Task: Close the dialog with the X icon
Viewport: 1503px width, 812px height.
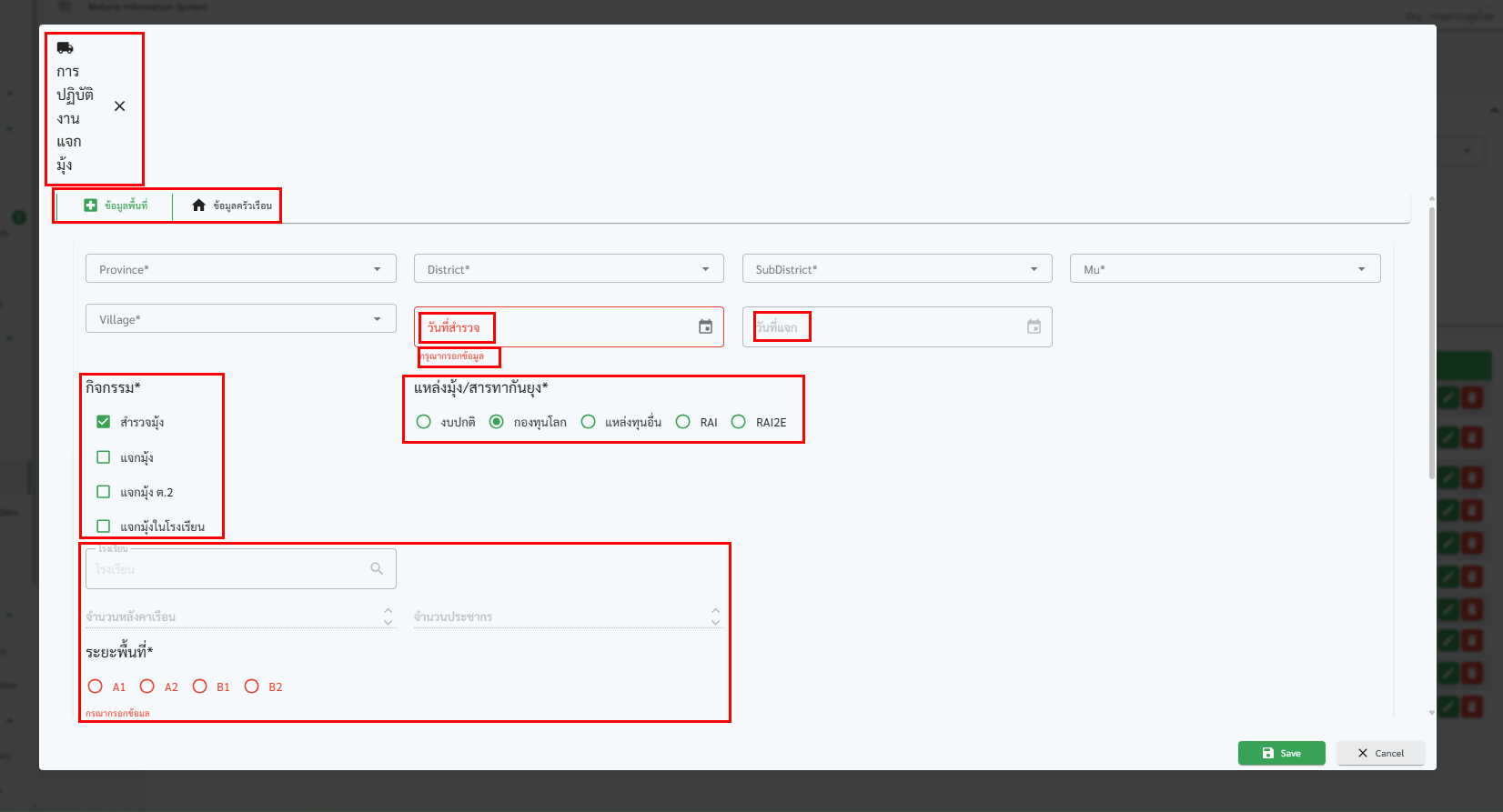Action: 119,106
